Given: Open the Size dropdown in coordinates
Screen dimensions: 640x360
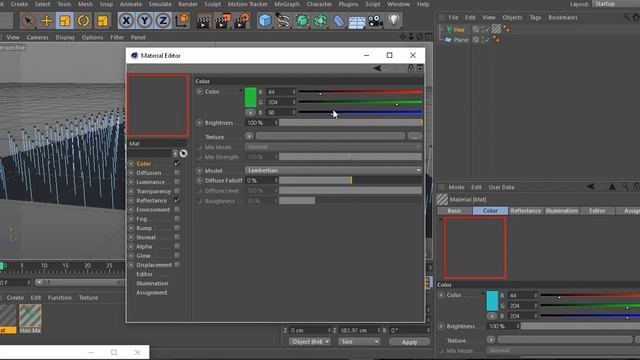Looking at the screenshot, I should pos(359,342).
